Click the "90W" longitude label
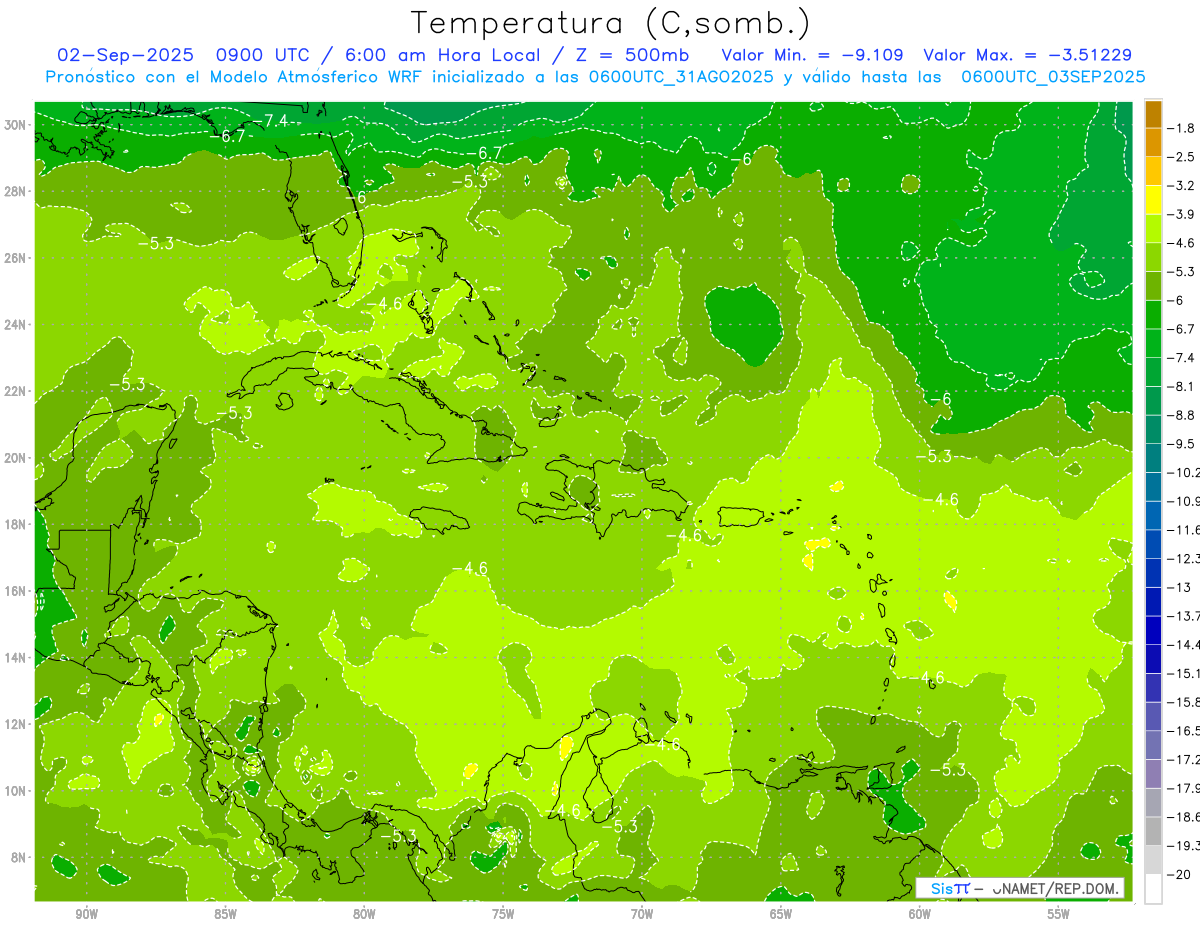 tap(86, 914)
